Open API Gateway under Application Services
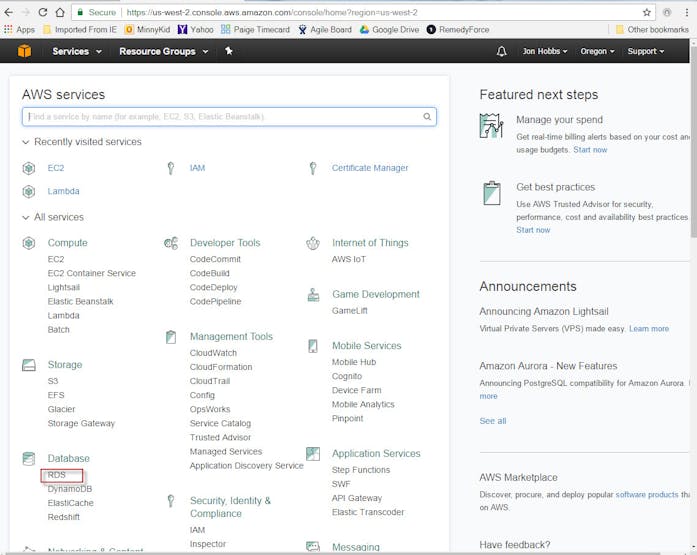The width and height of the screenshot is (697, 555). tap(357, 499)
